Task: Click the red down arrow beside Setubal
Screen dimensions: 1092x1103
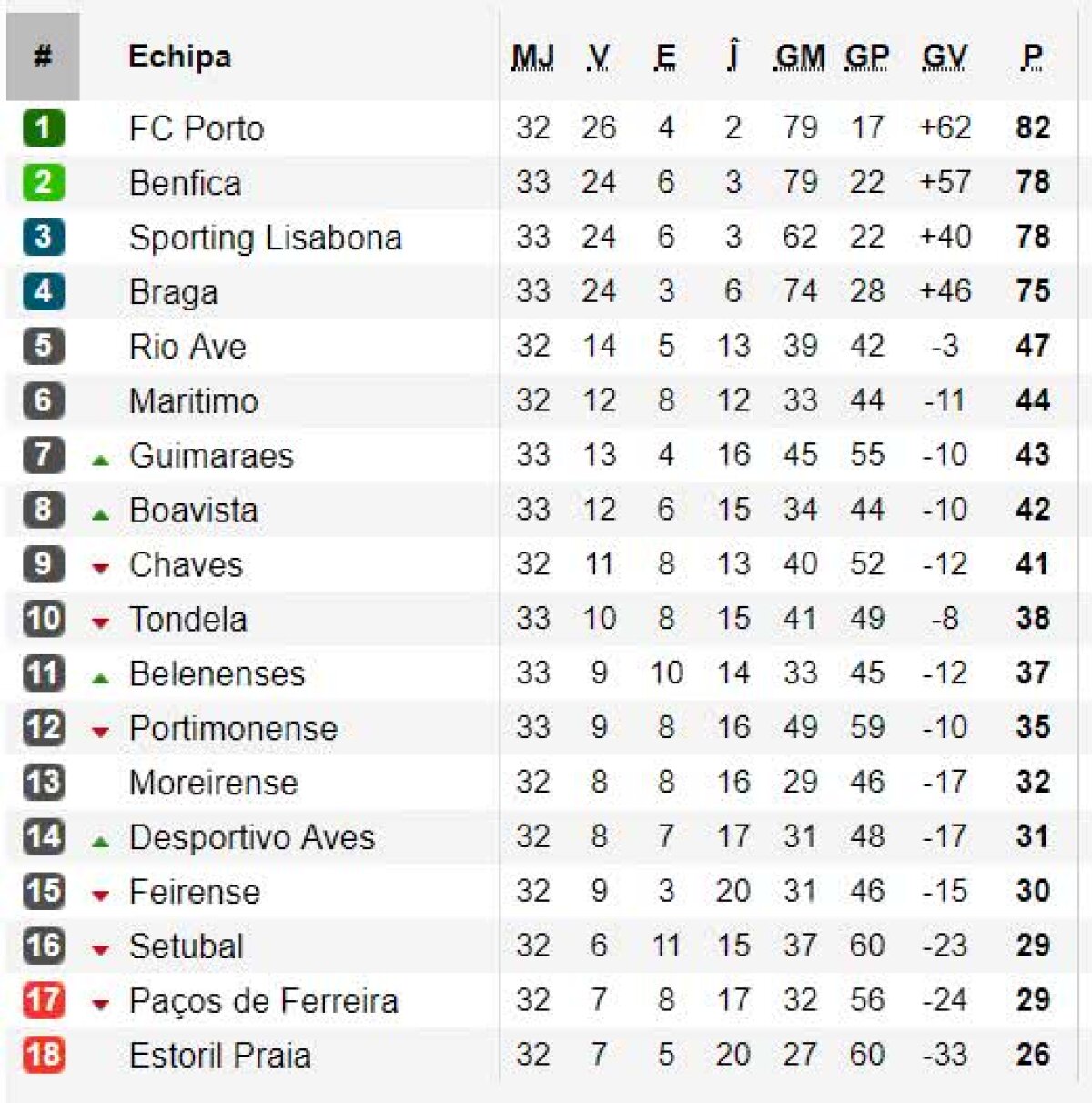Action: (x=101, y=951)
